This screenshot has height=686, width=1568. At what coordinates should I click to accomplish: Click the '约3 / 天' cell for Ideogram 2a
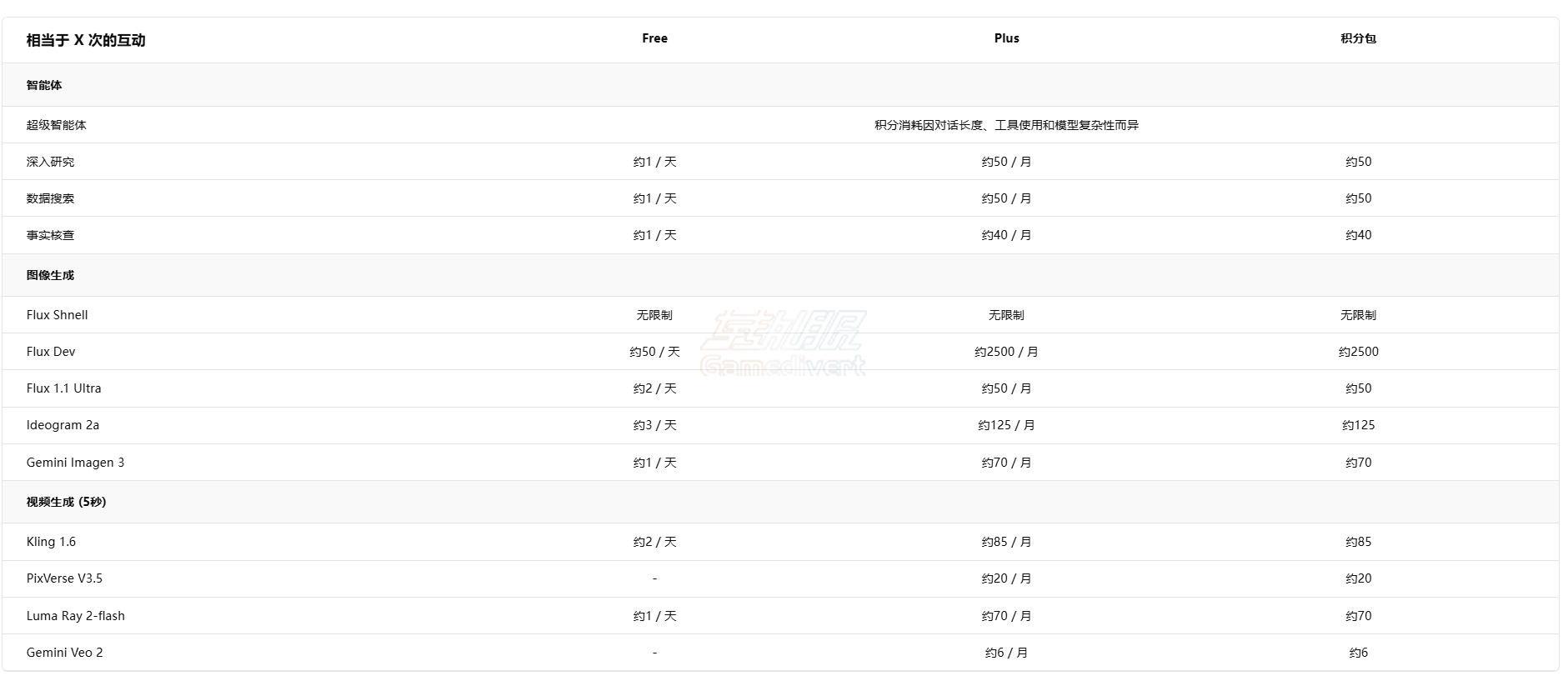[654, 425]
